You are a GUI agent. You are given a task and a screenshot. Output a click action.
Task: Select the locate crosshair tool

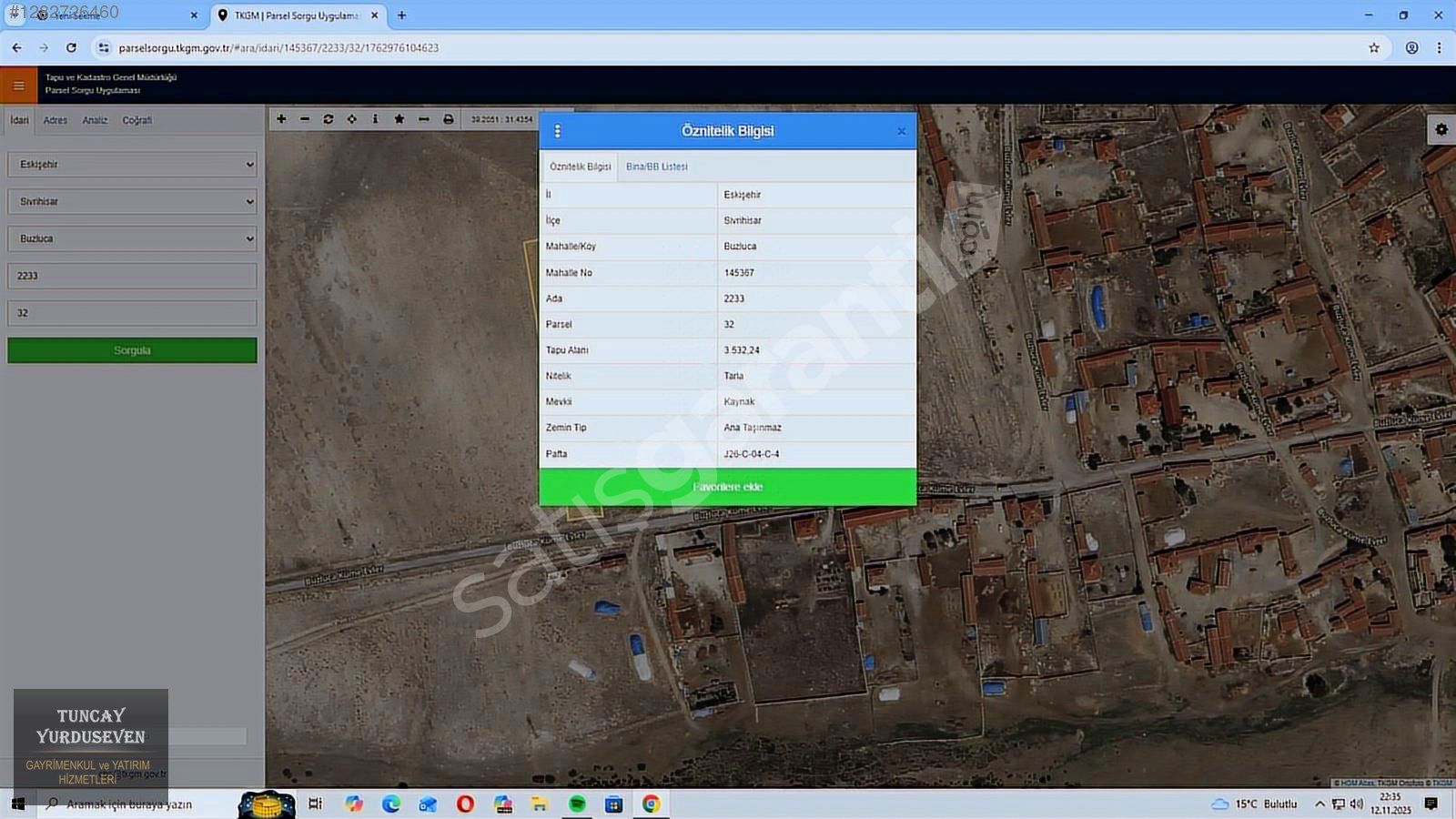(x=352, y=119)
